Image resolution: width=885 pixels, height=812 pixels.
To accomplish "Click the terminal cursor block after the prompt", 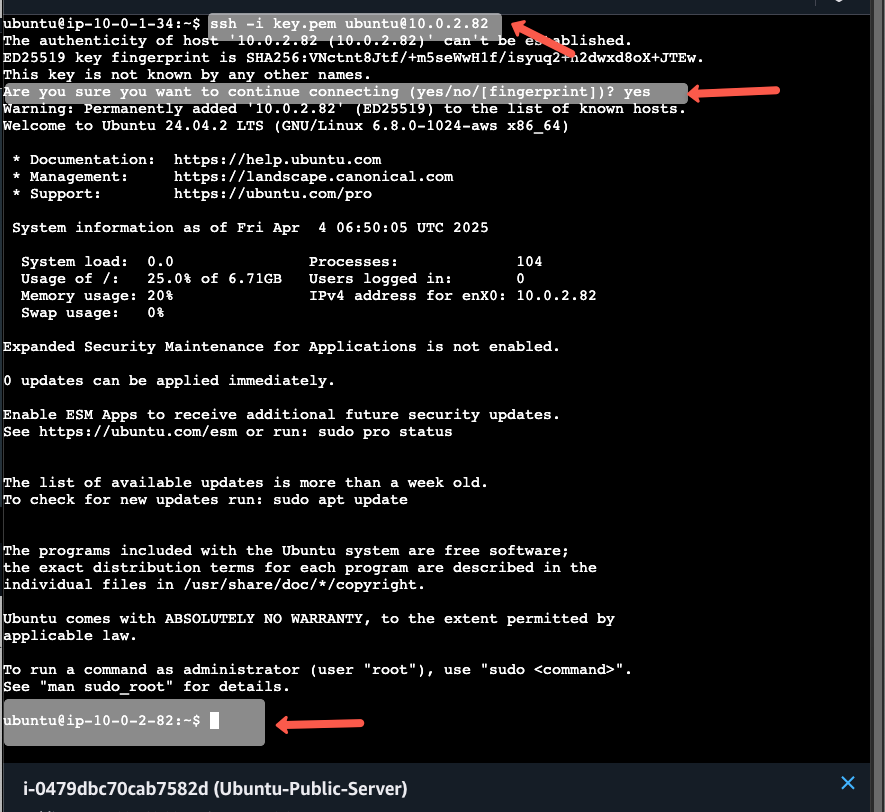I will (214, 721).
